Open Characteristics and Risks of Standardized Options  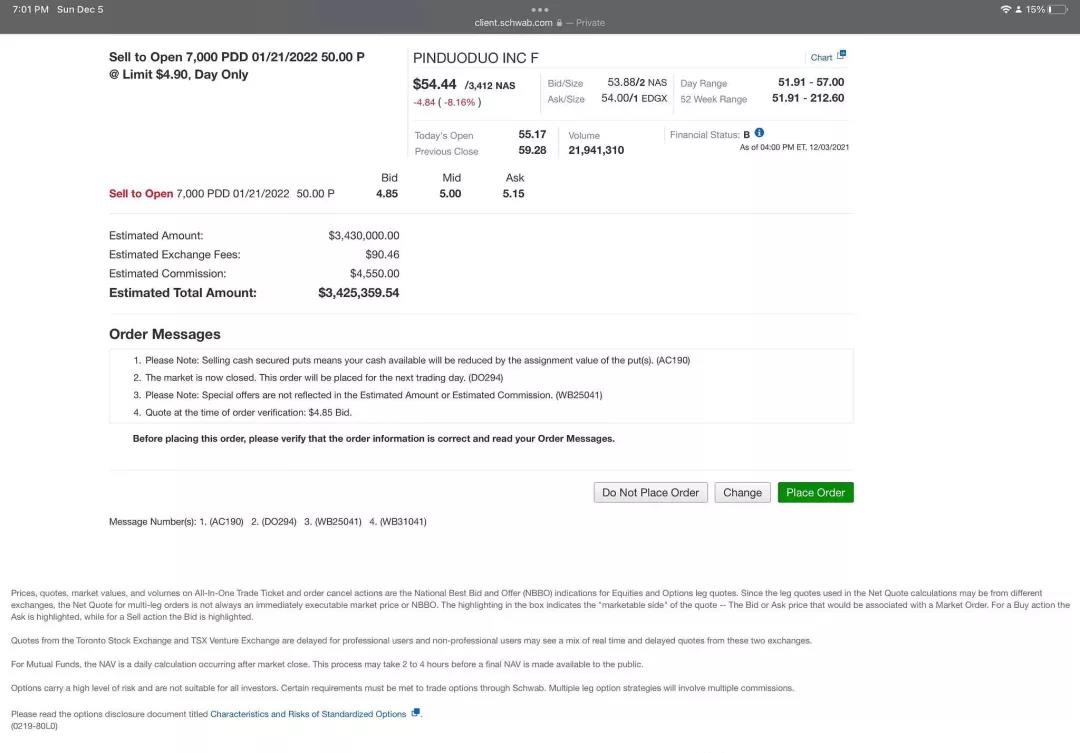(308, 714)
